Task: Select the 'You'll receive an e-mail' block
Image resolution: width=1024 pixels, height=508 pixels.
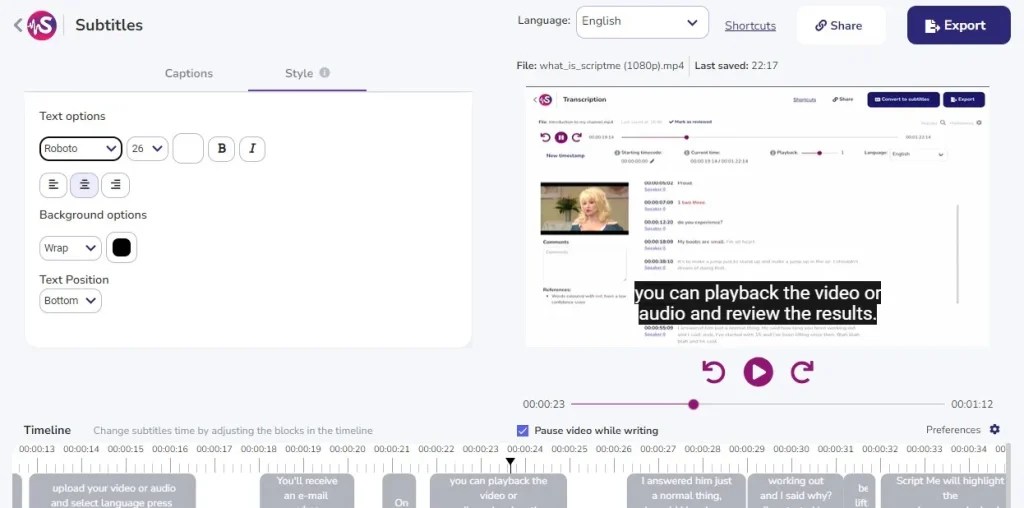Action: click(307, 491)
